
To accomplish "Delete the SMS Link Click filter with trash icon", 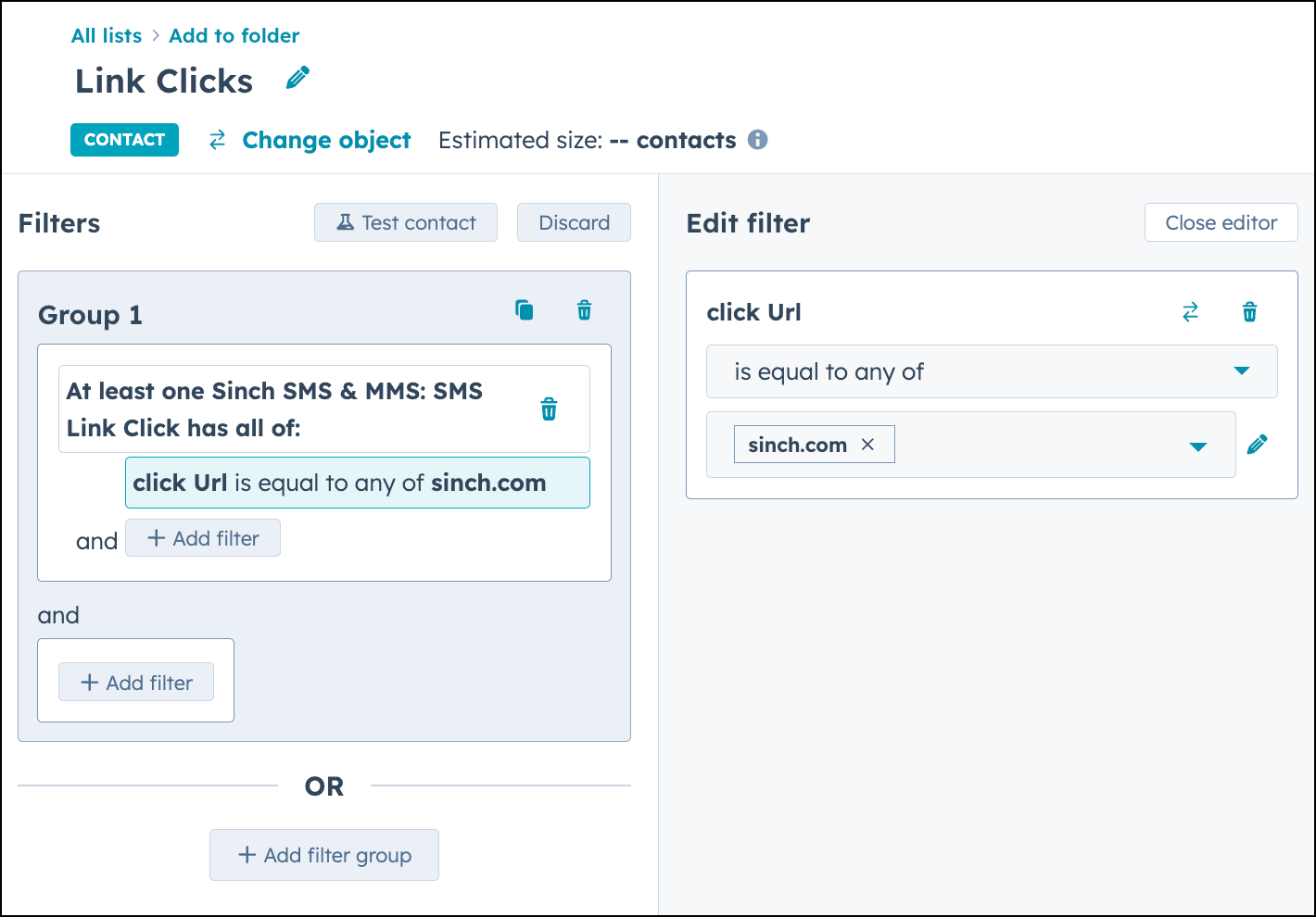I will click(549, 408).
